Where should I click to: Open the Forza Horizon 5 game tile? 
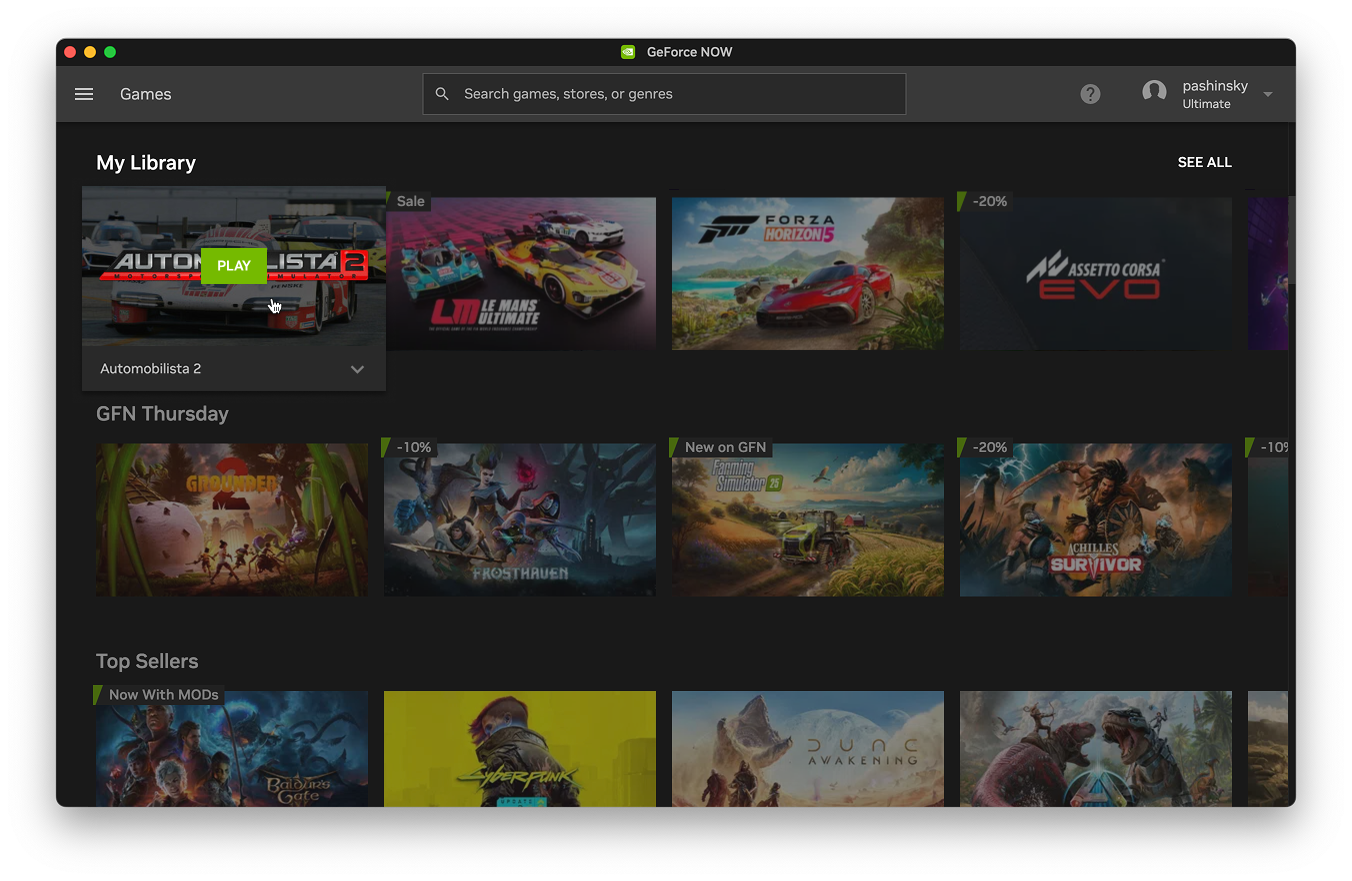tap(808, 273)
